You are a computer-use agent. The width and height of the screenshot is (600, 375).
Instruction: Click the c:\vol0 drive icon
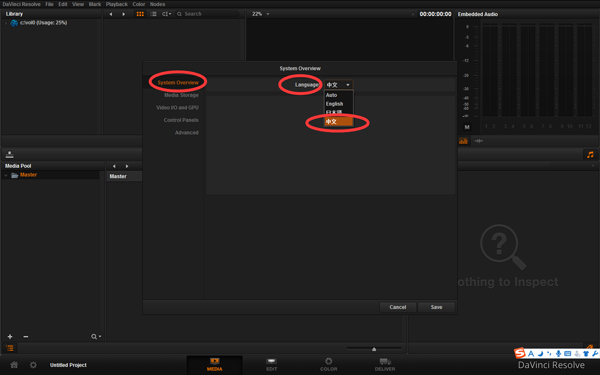[x=14, y=23]
